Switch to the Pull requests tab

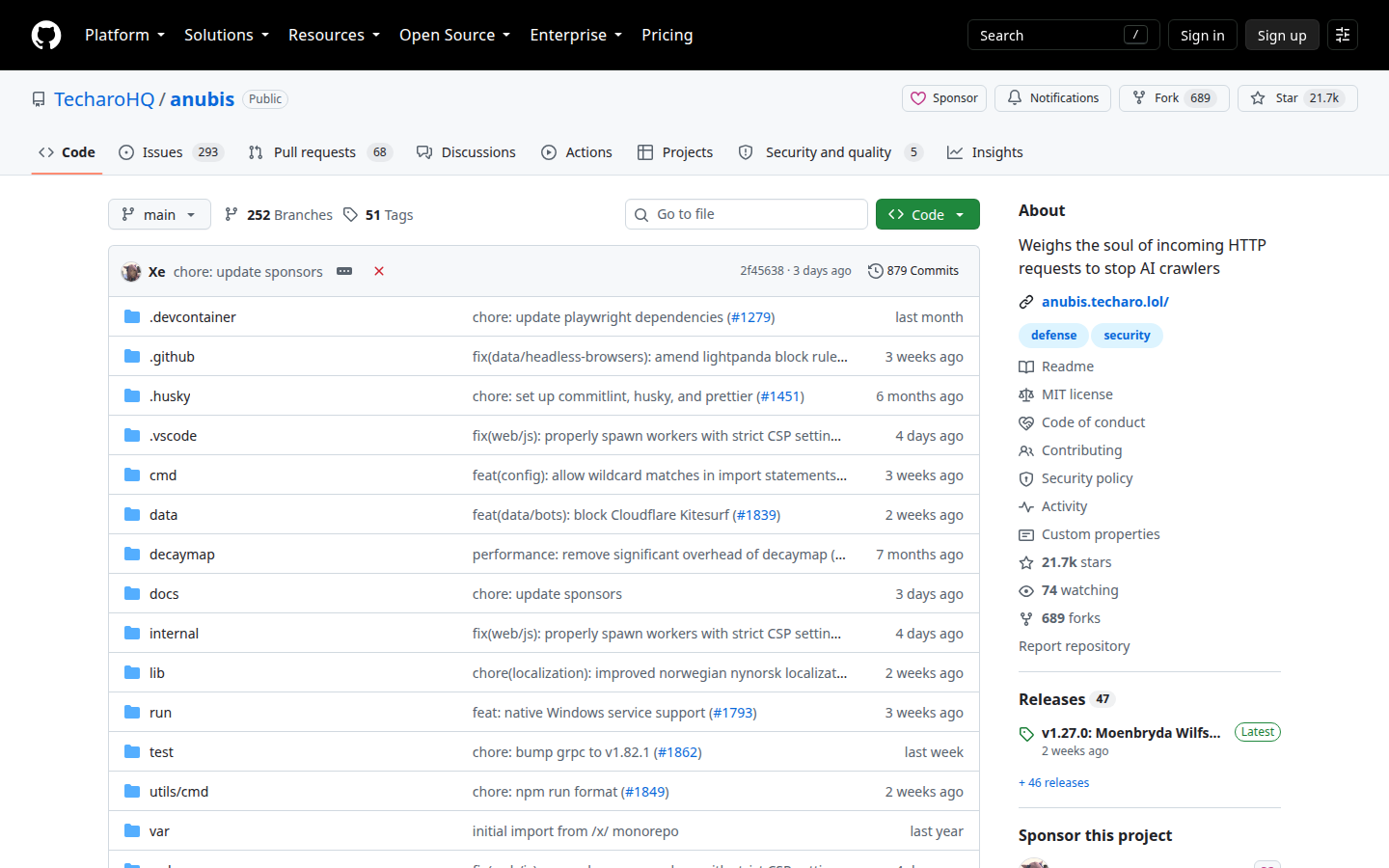pos(320,152)
